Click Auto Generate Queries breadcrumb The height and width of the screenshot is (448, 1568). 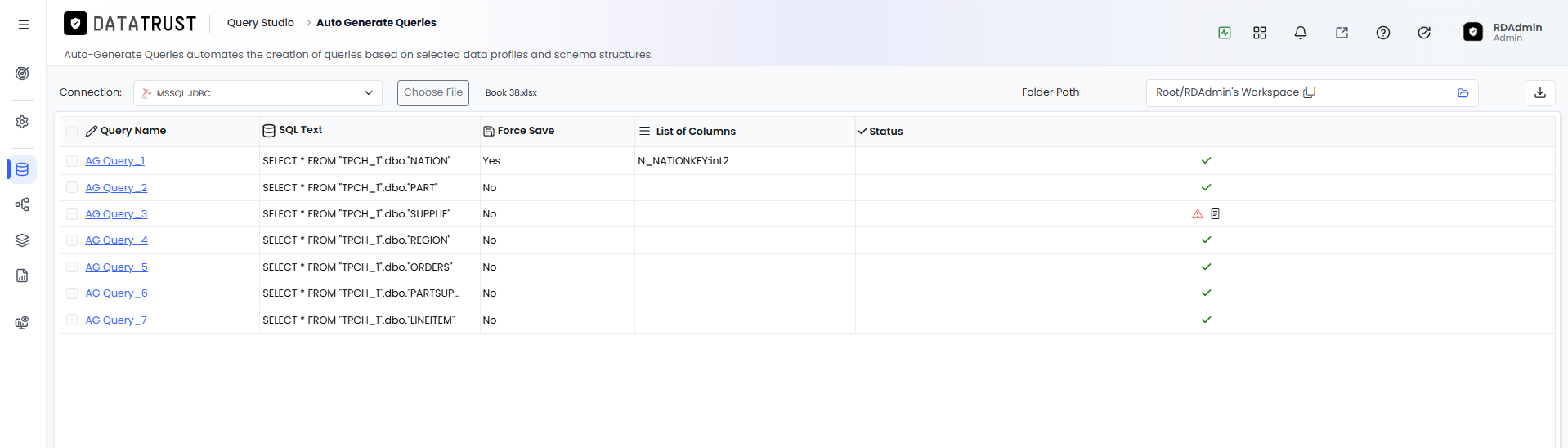pos(376,23)
